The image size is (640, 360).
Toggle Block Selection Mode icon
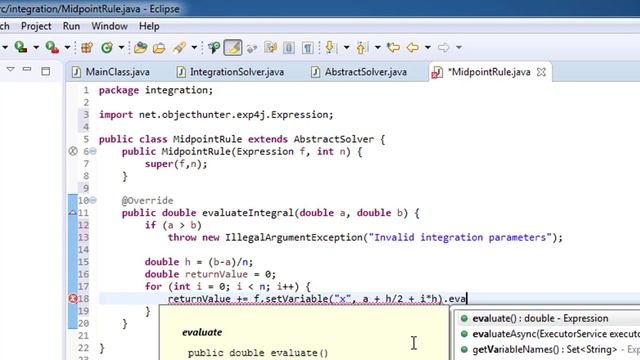click(x=270, y=48)
